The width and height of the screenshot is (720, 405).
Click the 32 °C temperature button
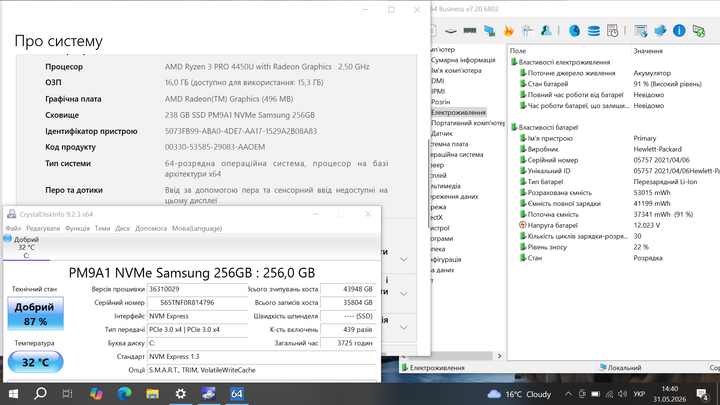[35, 362]
